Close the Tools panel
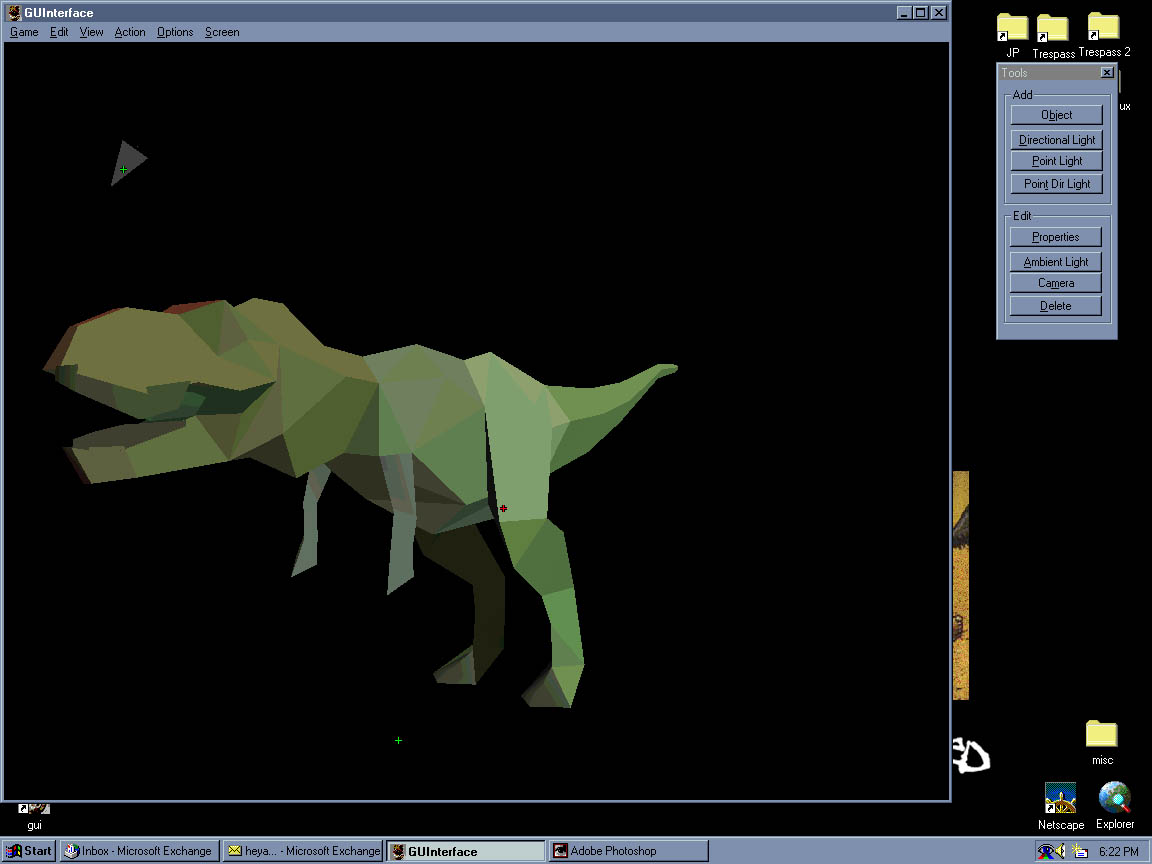The image size is (1152, 864). [1107, 72]
